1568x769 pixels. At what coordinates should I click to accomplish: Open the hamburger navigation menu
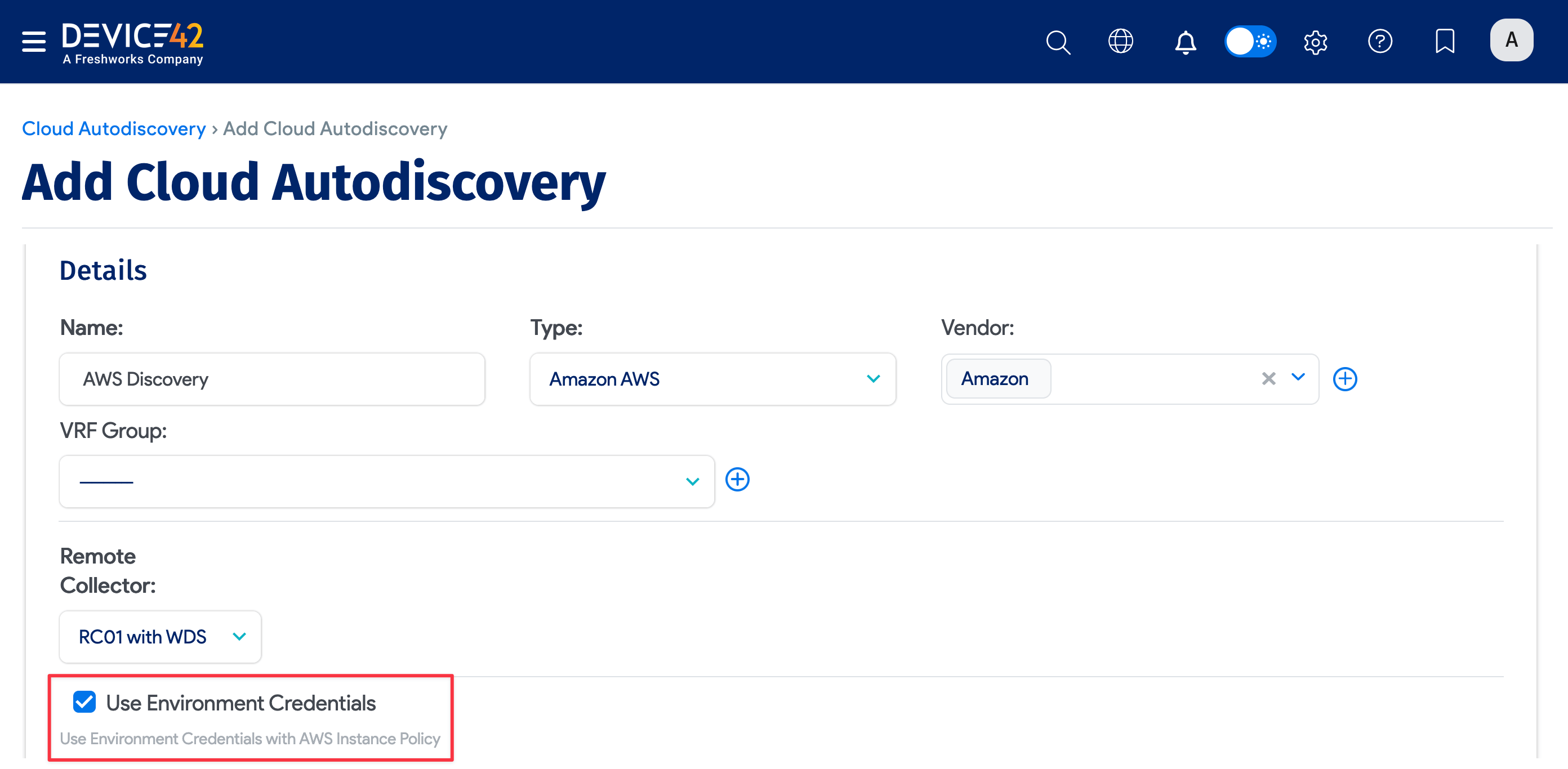pyautogui.click(x=33, y=41)
